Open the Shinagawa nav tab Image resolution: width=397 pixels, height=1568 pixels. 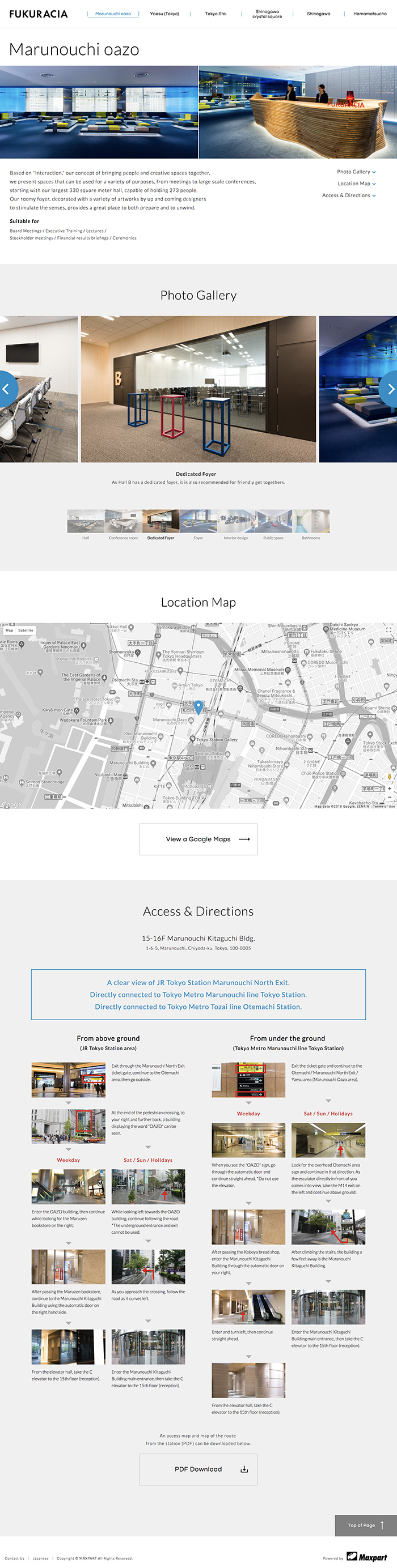[318, 14]
